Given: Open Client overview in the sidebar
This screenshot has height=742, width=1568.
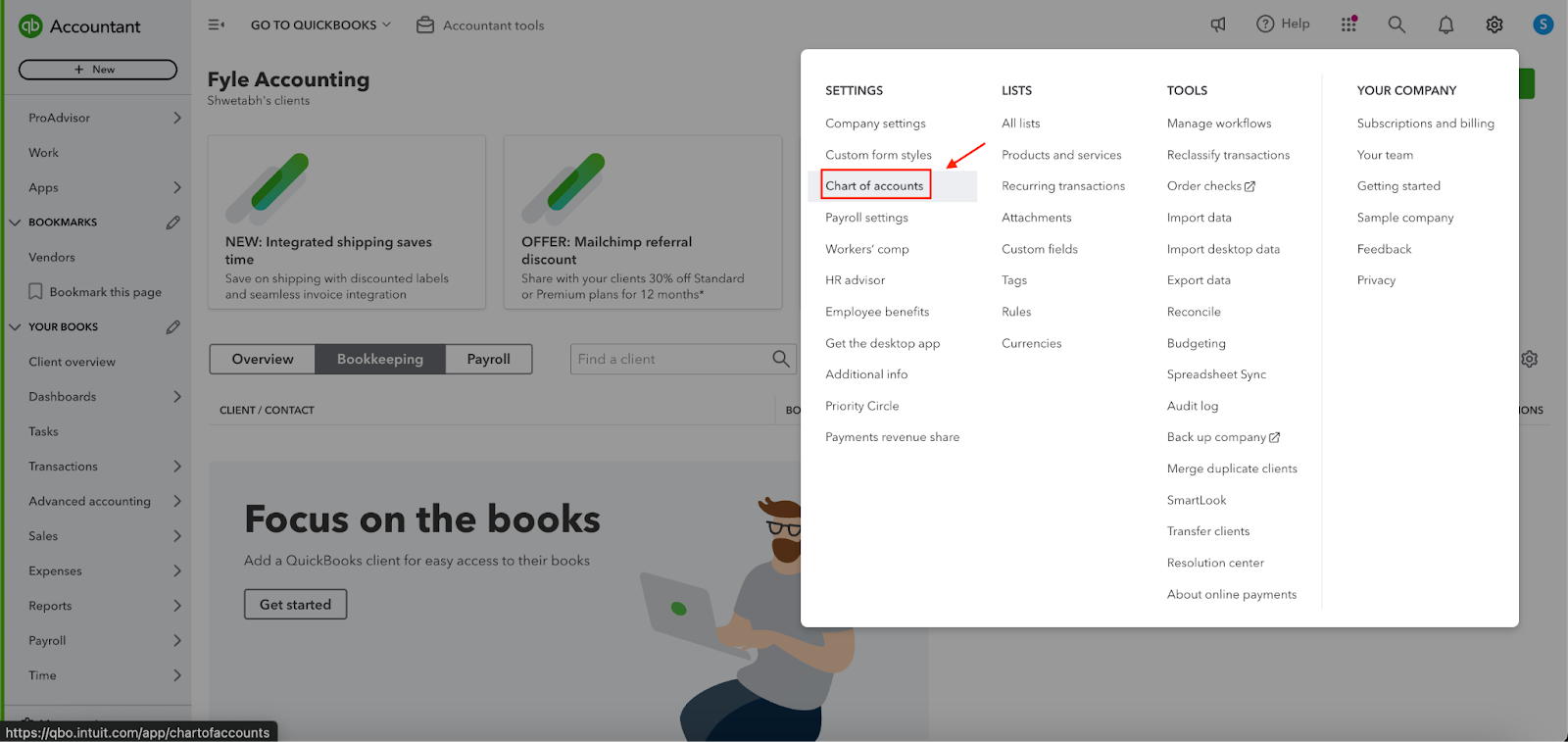Looking at the screenshot, I should point(72,362).
